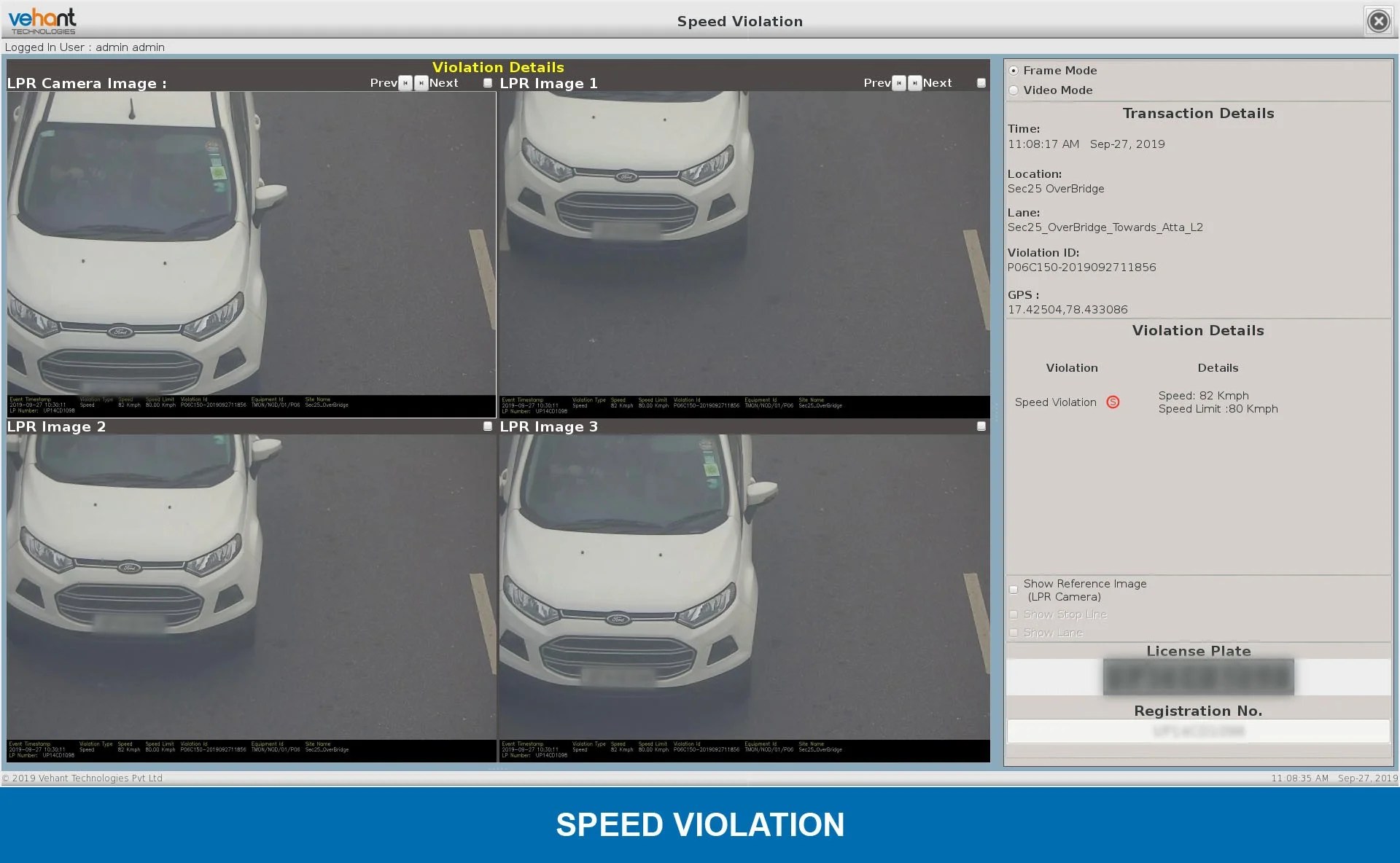Tick the LPR Image 2 checkbox
Screen dimensions: 1400x863
pyautogui.click(x=488, y=426)
